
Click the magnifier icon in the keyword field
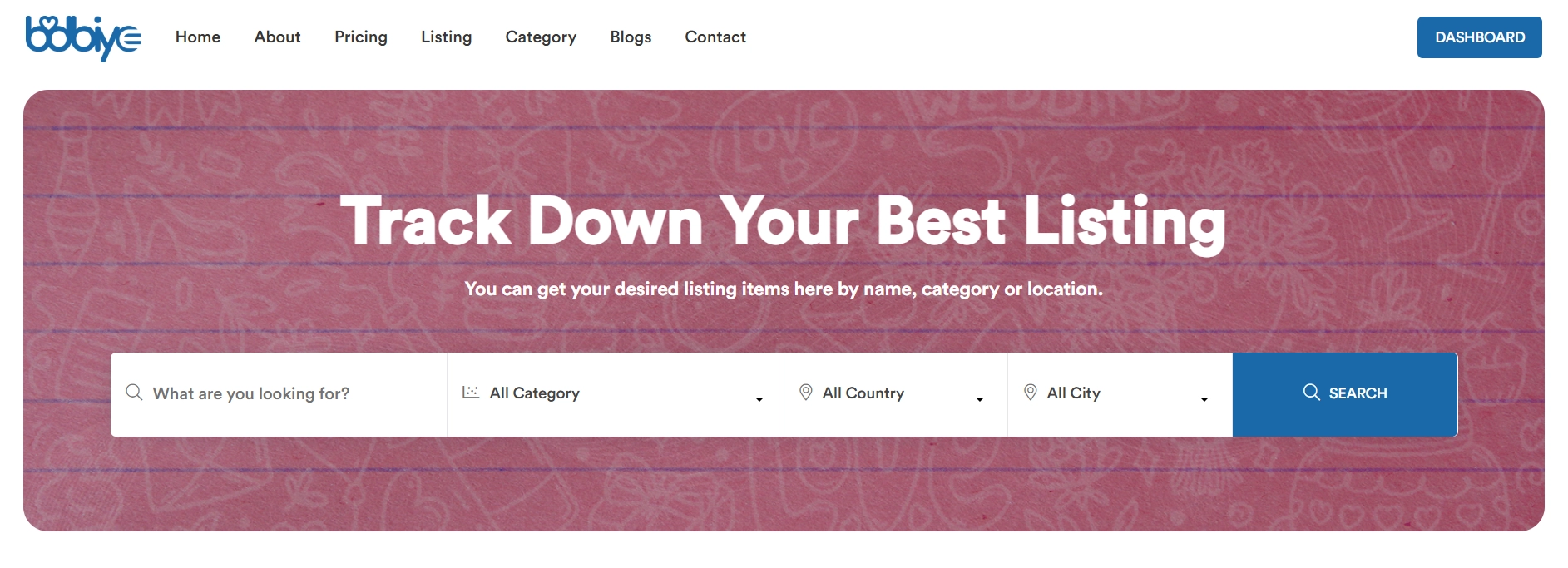pyautogui.click(x=134, y=393)
